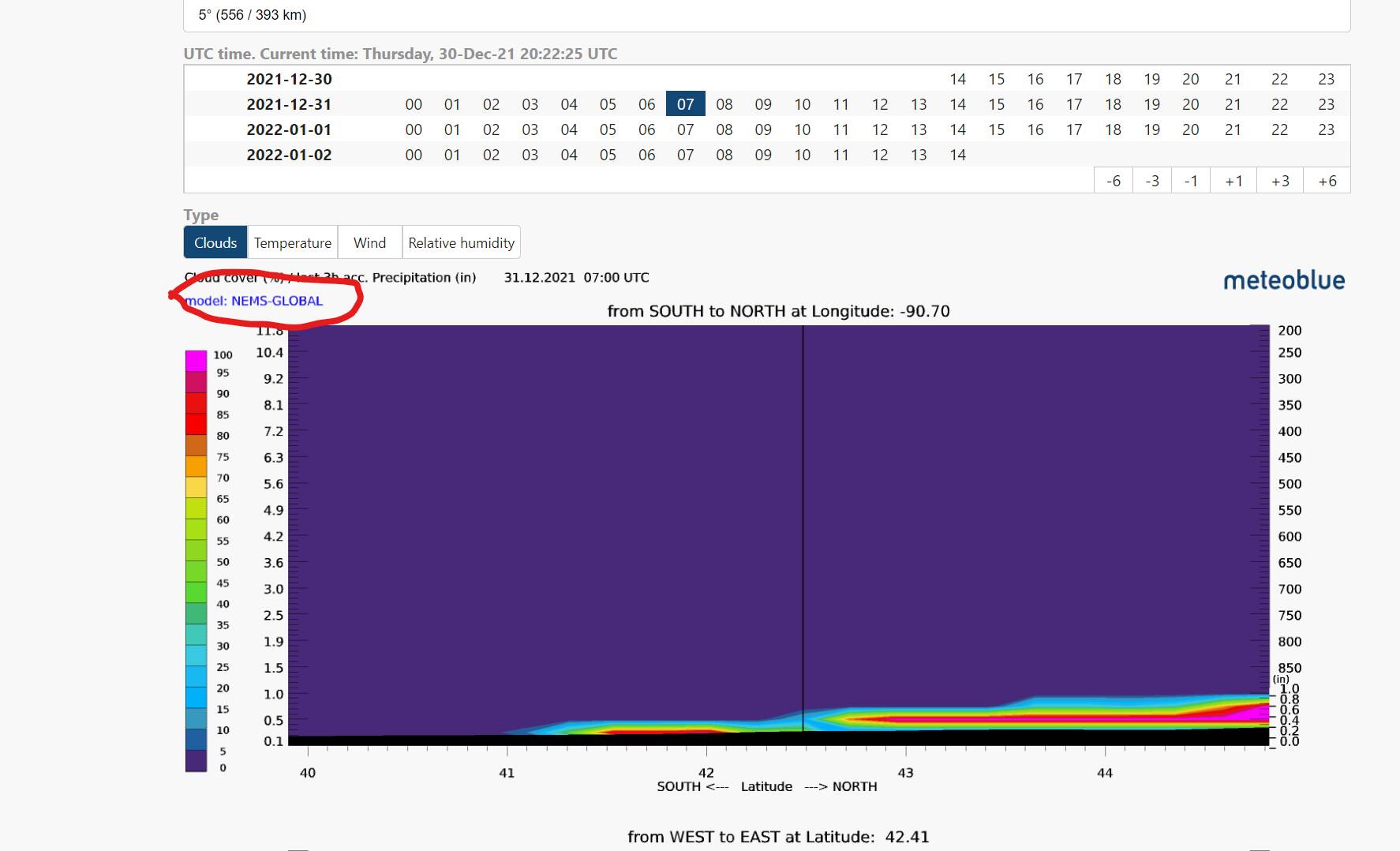Image resolution: width=1400 pixels, height=851 pixels.
Task: Click the model: NEMS-GLOBAL link
Action: point(254,301)
